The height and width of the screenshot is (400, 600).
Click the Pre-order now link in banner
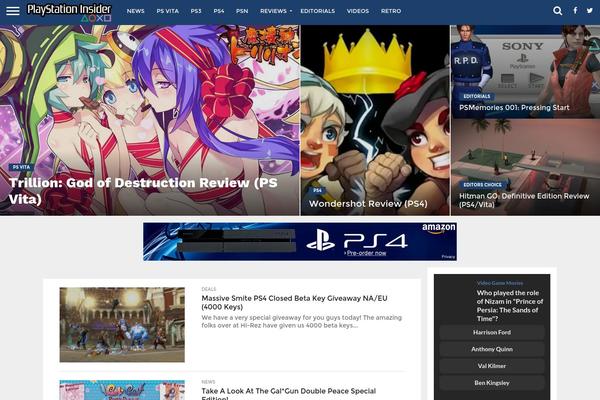tap(366, 253)
